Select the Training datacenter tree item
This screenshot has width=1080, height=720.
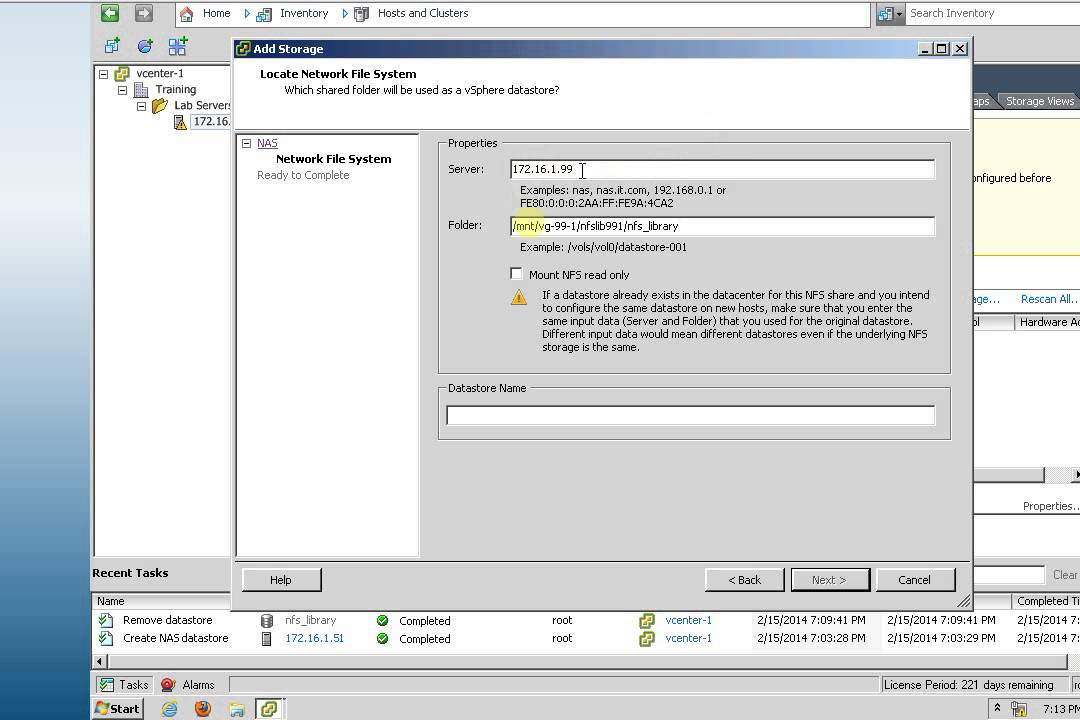coord(176,90)
